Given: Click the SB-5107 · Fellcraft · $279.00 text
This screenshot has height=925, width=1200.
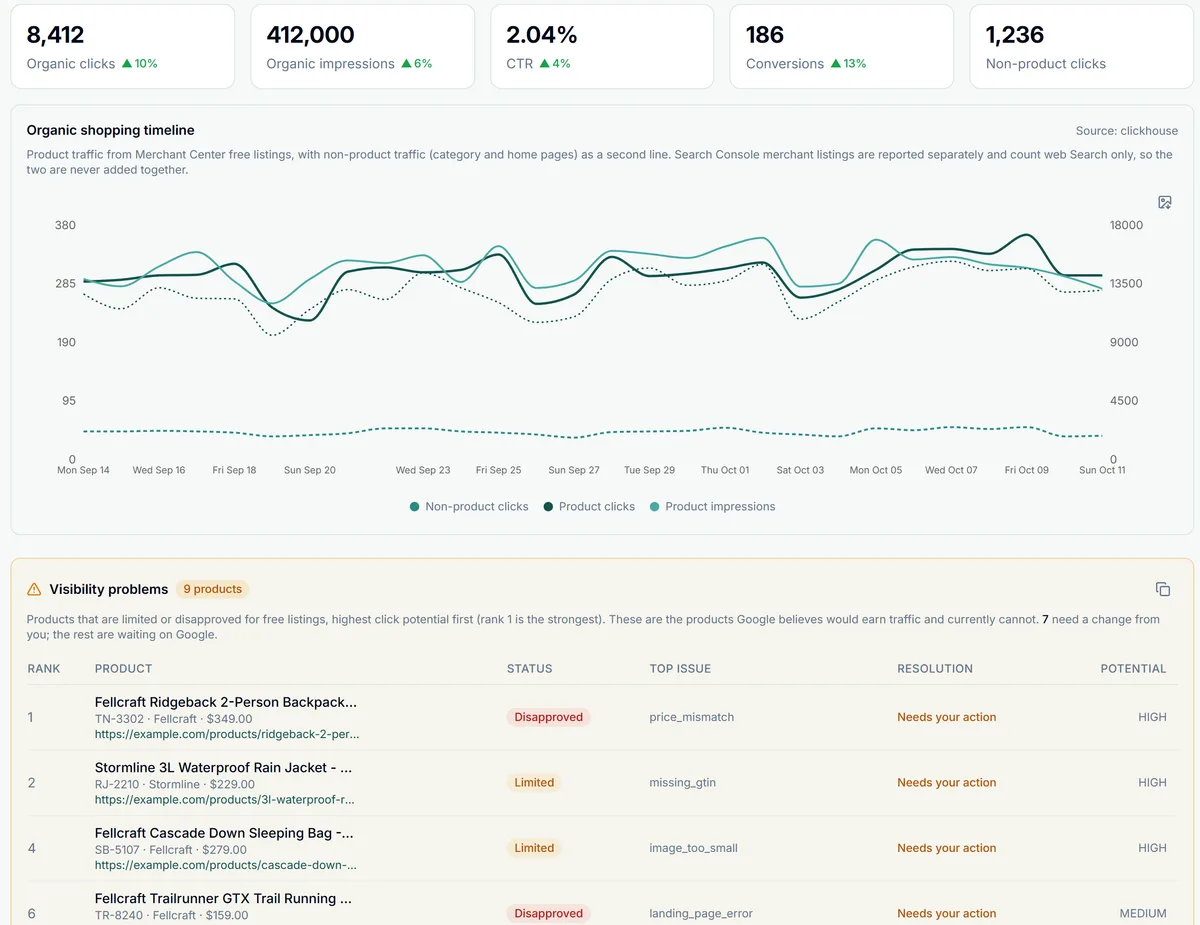Looking at the screenshot, I should 173,850.
